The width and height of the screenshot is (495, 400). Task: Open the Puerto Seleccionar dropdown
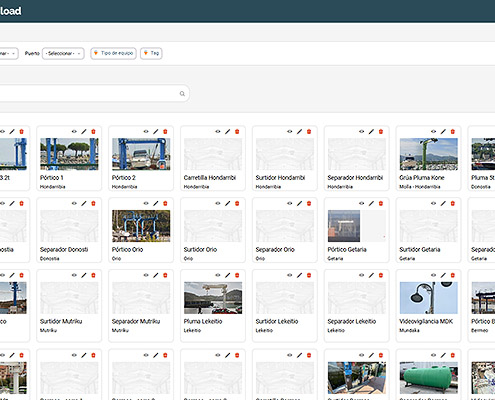tap(63, 53)
